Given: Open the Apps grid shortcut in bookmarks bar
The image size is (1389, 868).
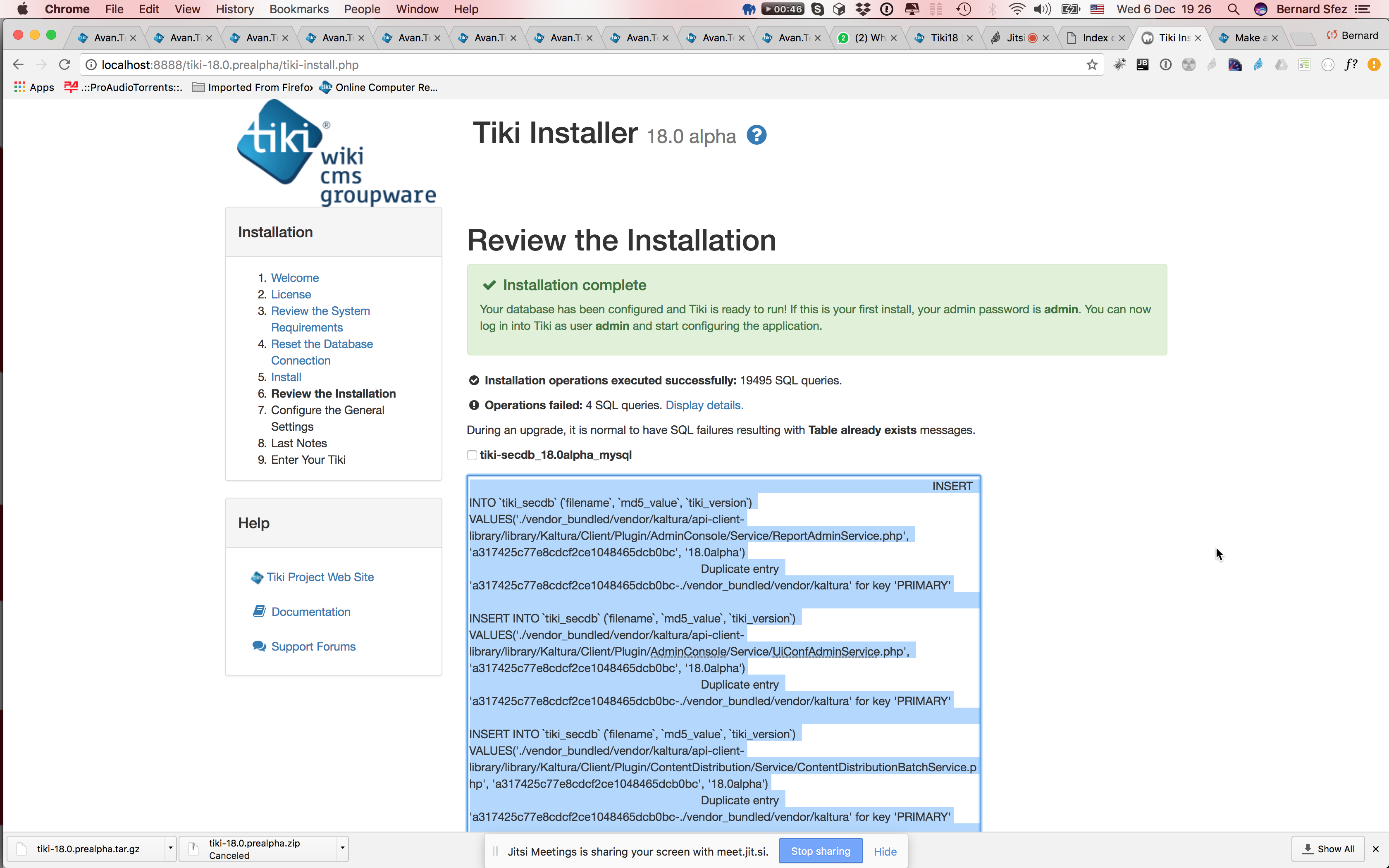Looking at the screenshot, I should coord(34,87).
